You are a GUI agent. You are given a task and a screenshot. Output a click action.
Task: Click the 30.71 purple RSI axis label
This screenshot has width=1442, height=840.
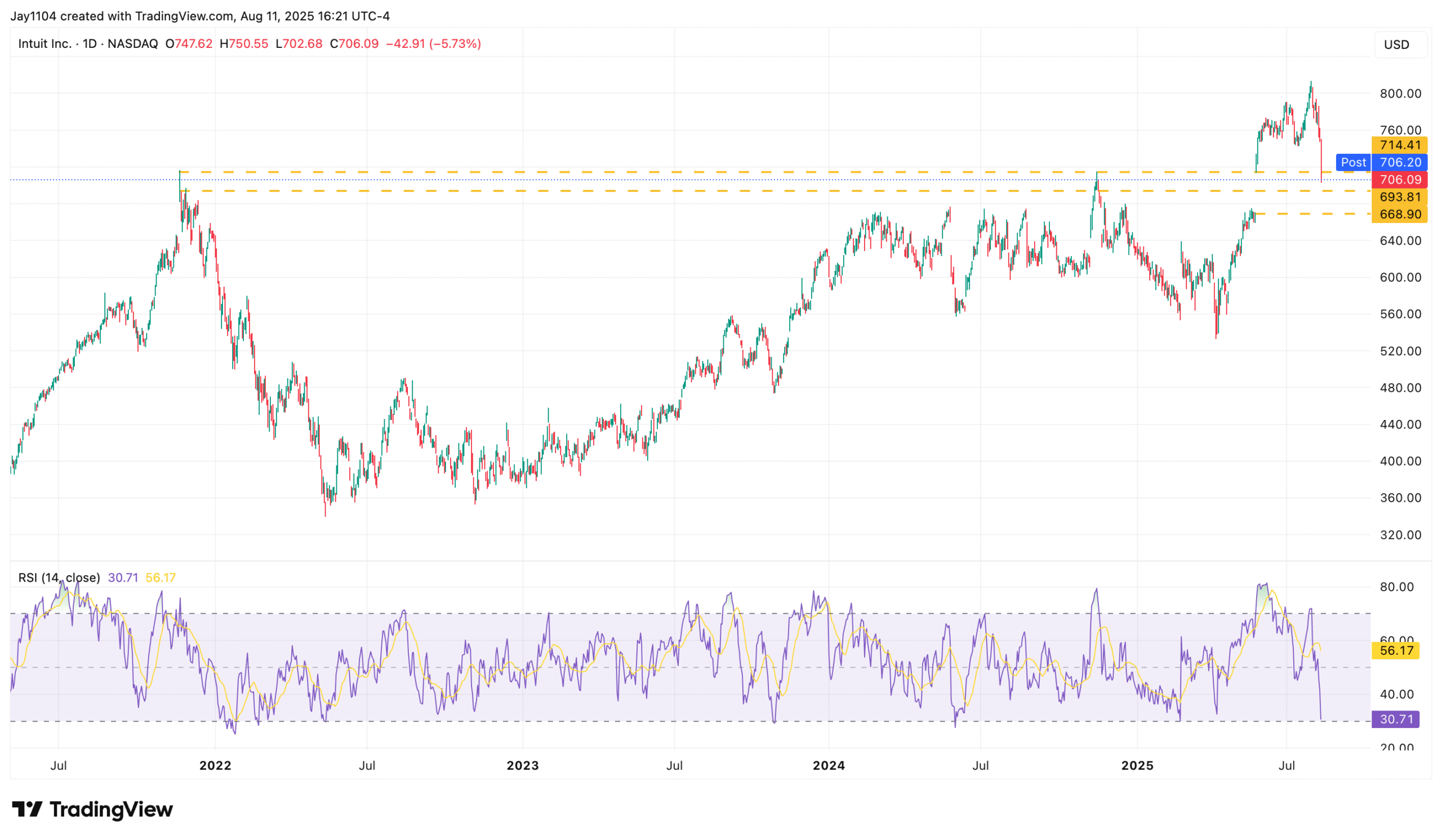1396,720
